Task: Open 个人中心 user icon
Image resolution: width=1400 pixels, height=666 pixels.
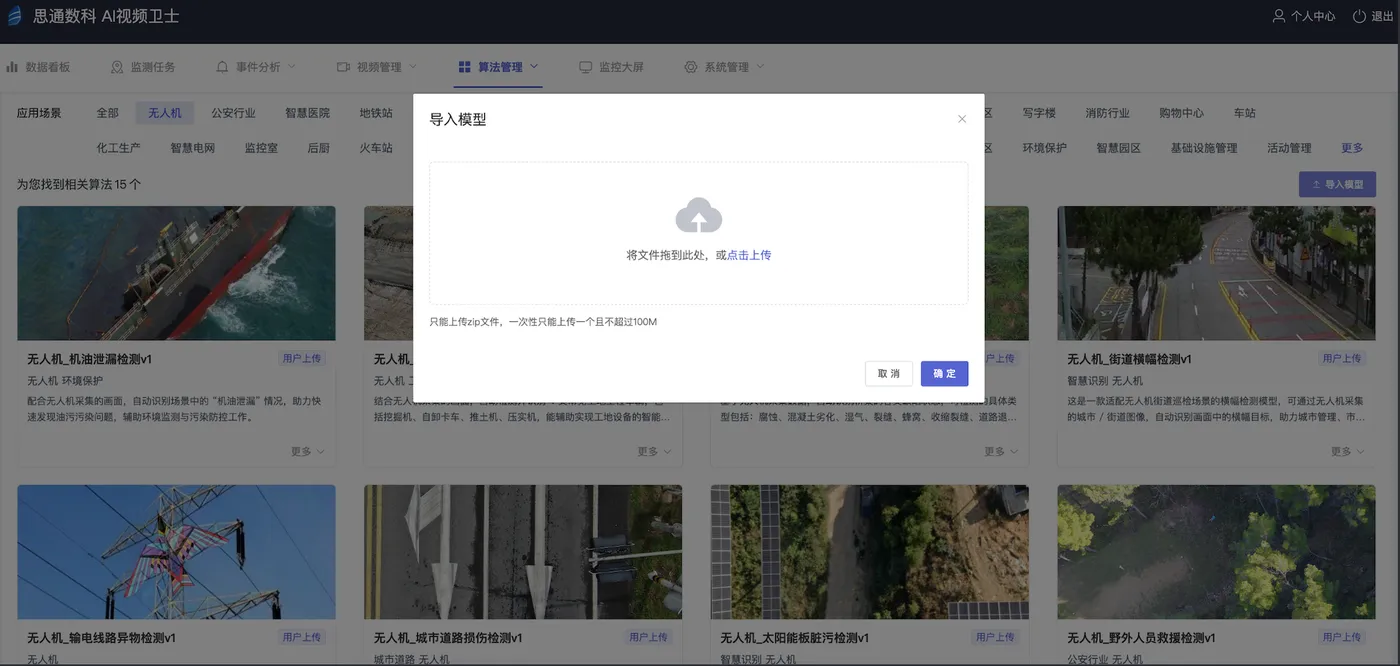Action: (x=1278, y=17)
